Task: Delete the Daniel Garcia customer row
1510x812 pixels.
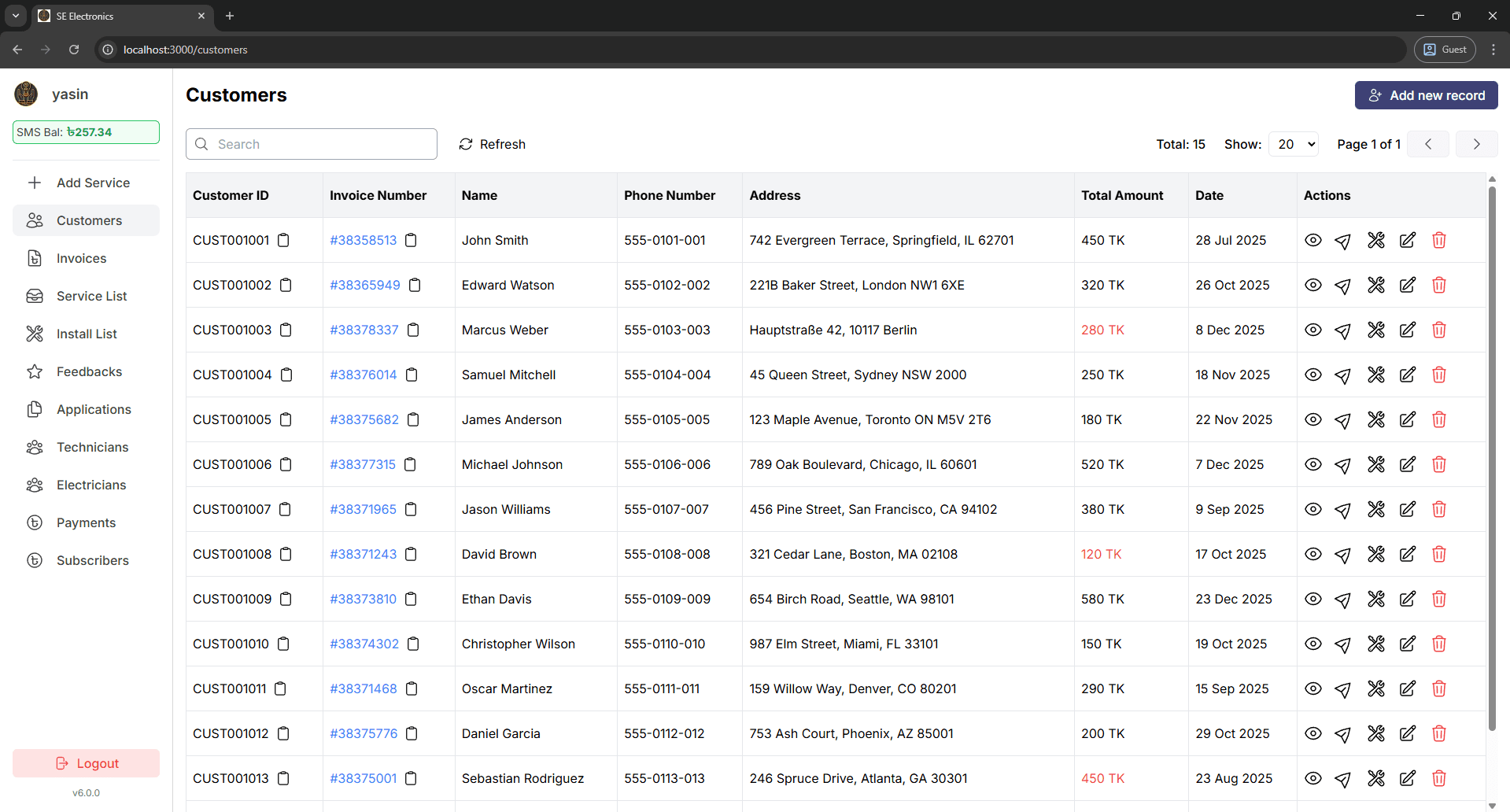Action: 1438,733
